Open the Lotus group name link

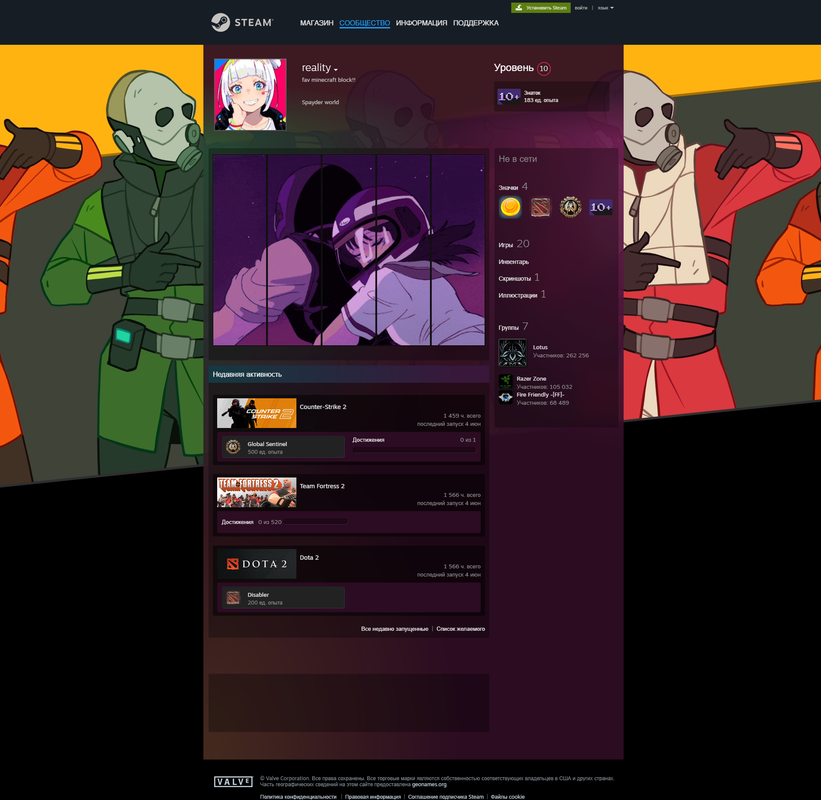pos(540,347)
